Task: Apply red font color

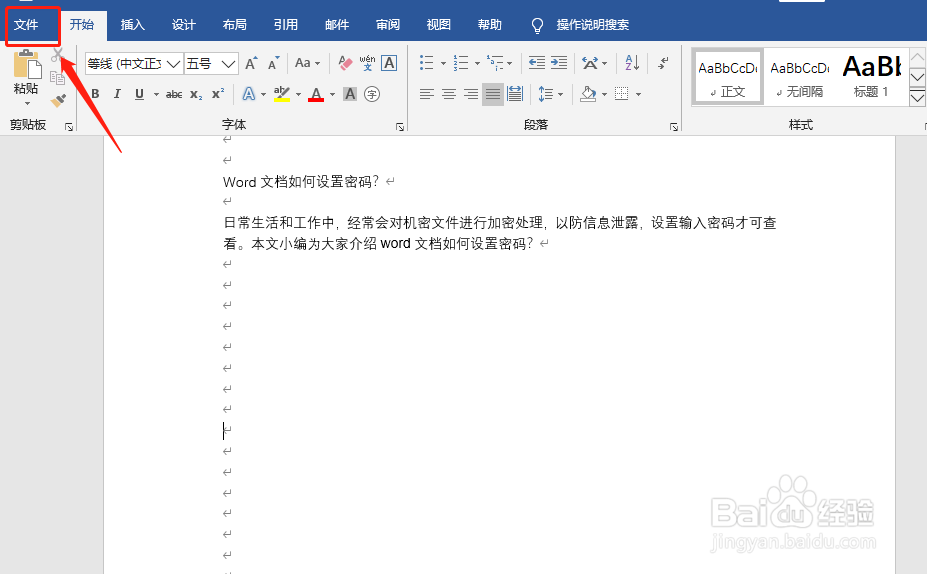Action: coord(316,94)
